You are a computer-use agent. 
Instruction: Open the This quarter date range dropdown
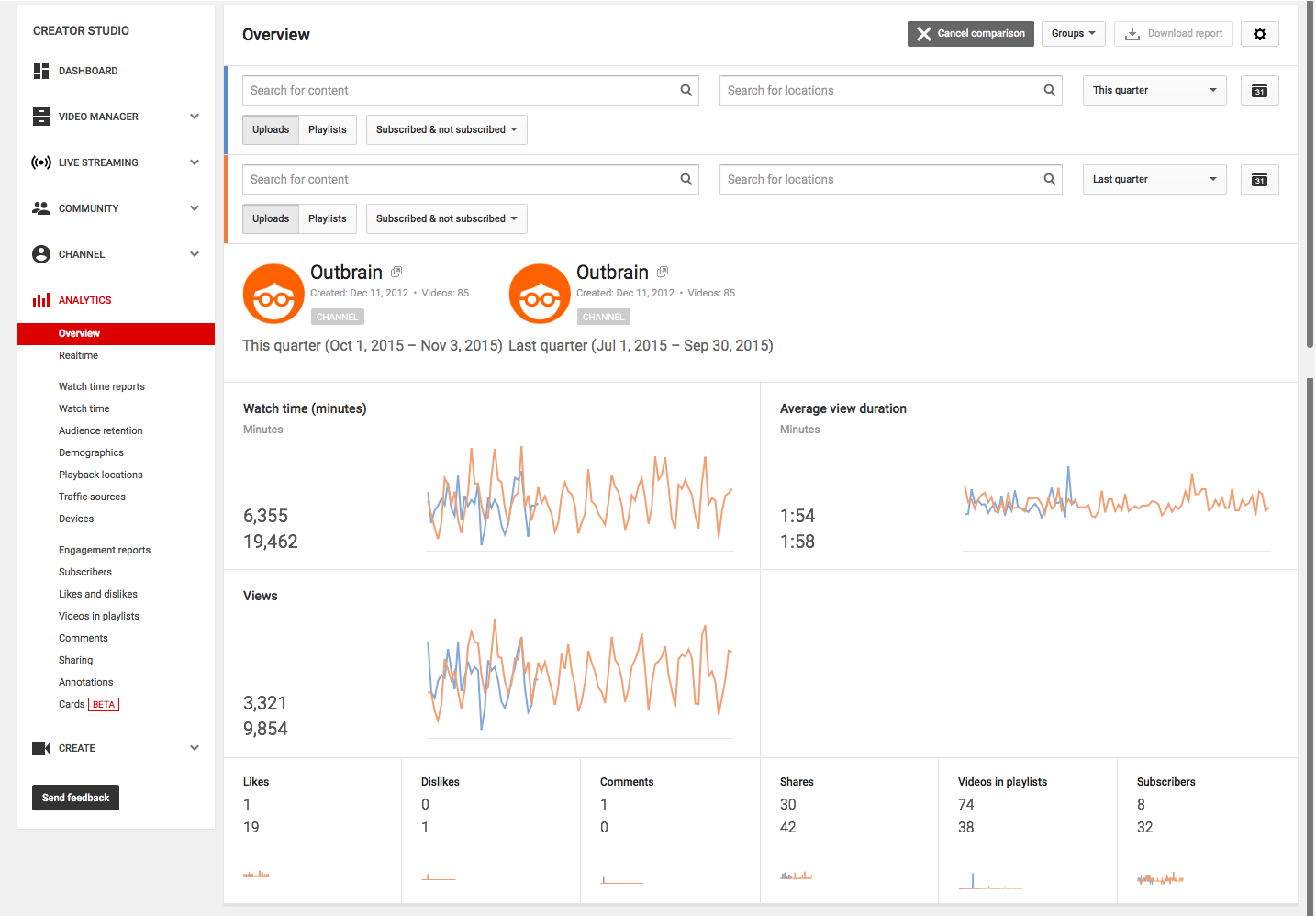point(1154,90)
